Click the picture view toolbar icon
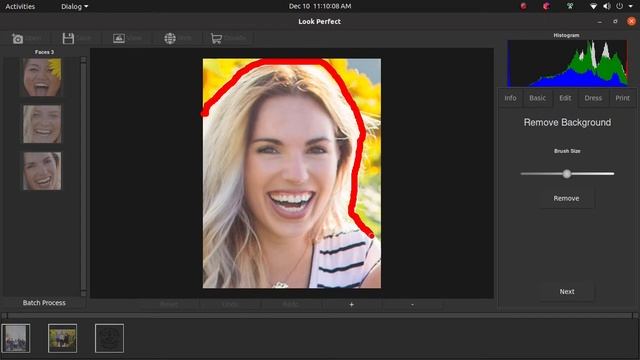The height and width of the screenshot is (360, 640). 119,38
